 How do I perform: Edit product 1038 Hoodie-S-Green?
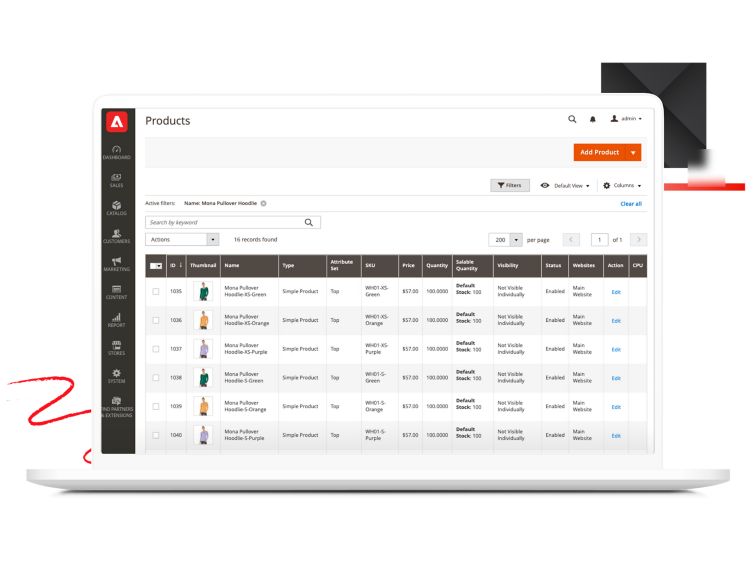point(616,378)
